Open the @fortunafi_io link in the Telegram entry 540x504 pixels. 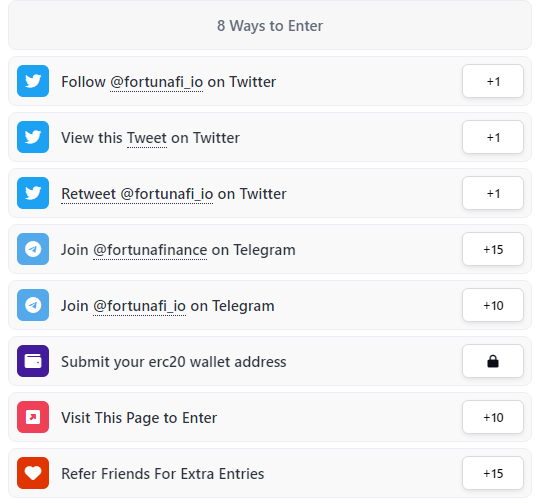pyautogui.click(x=139, y=306)
